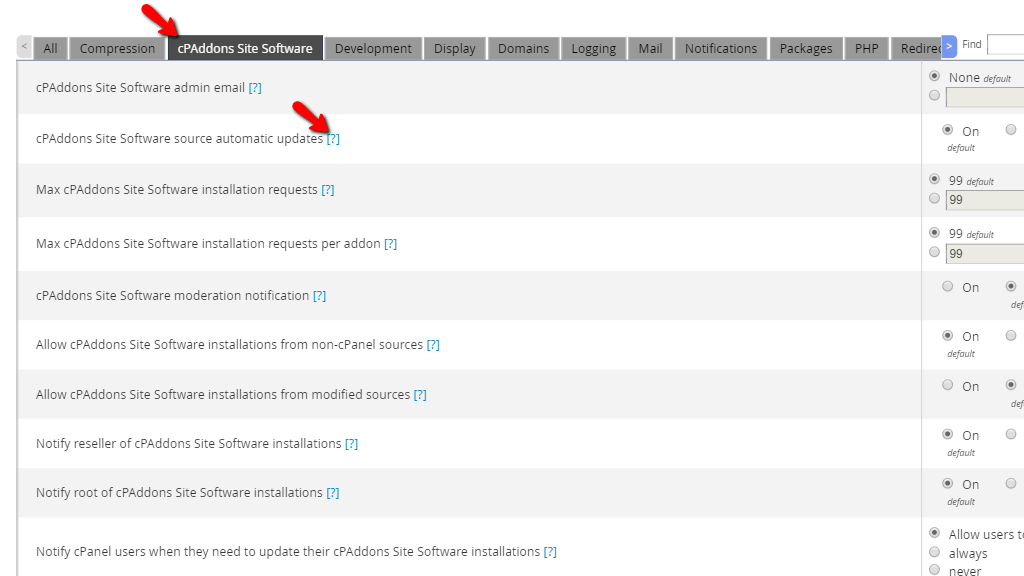The image size is (1024, 576).
Task: Click the admin email text field
Action: point(985,97)
